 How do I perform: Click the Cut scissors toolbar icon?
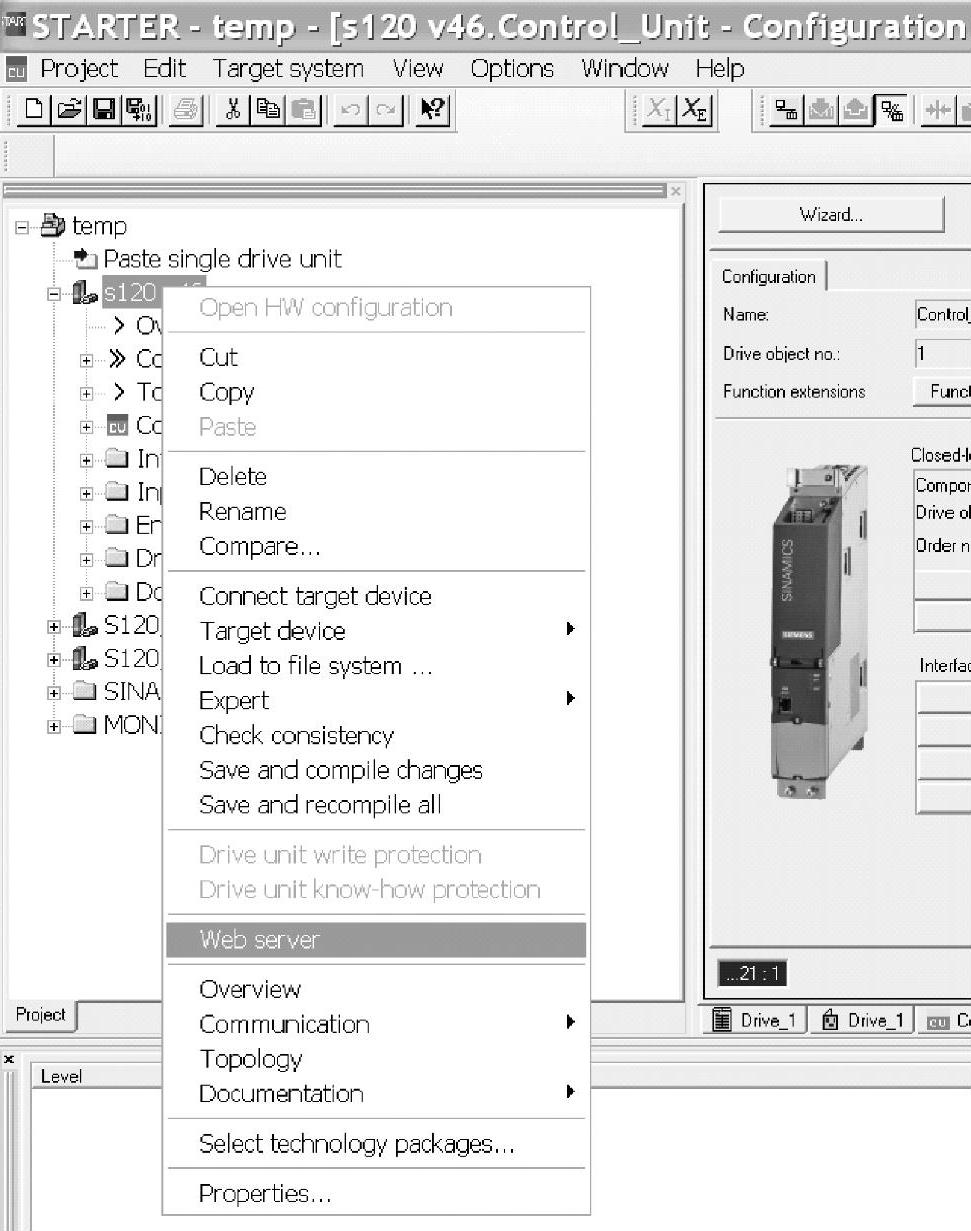(233, 110)
